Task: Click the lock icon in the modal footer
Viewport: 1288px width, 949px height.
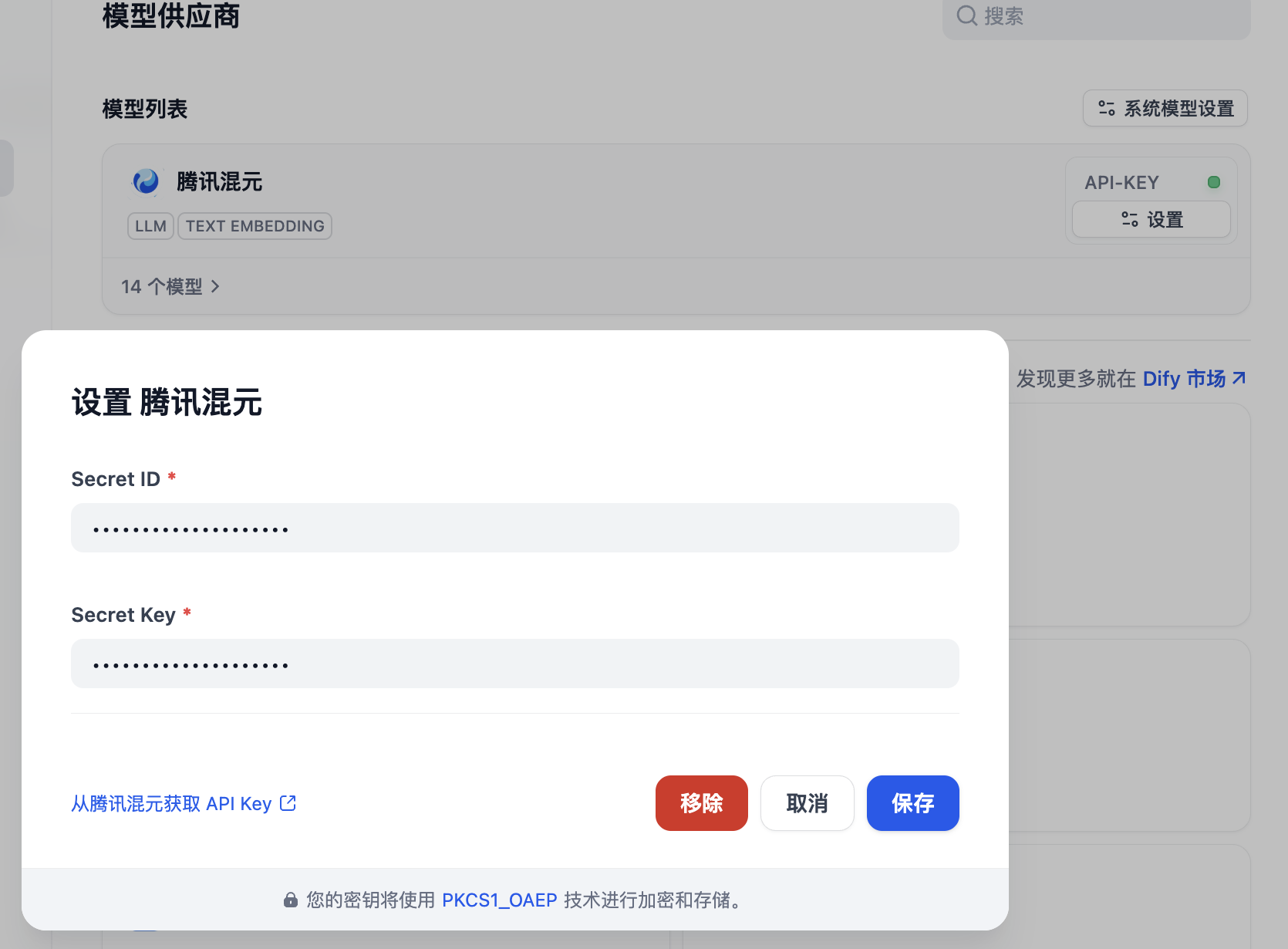Action: tap(290, 900)
